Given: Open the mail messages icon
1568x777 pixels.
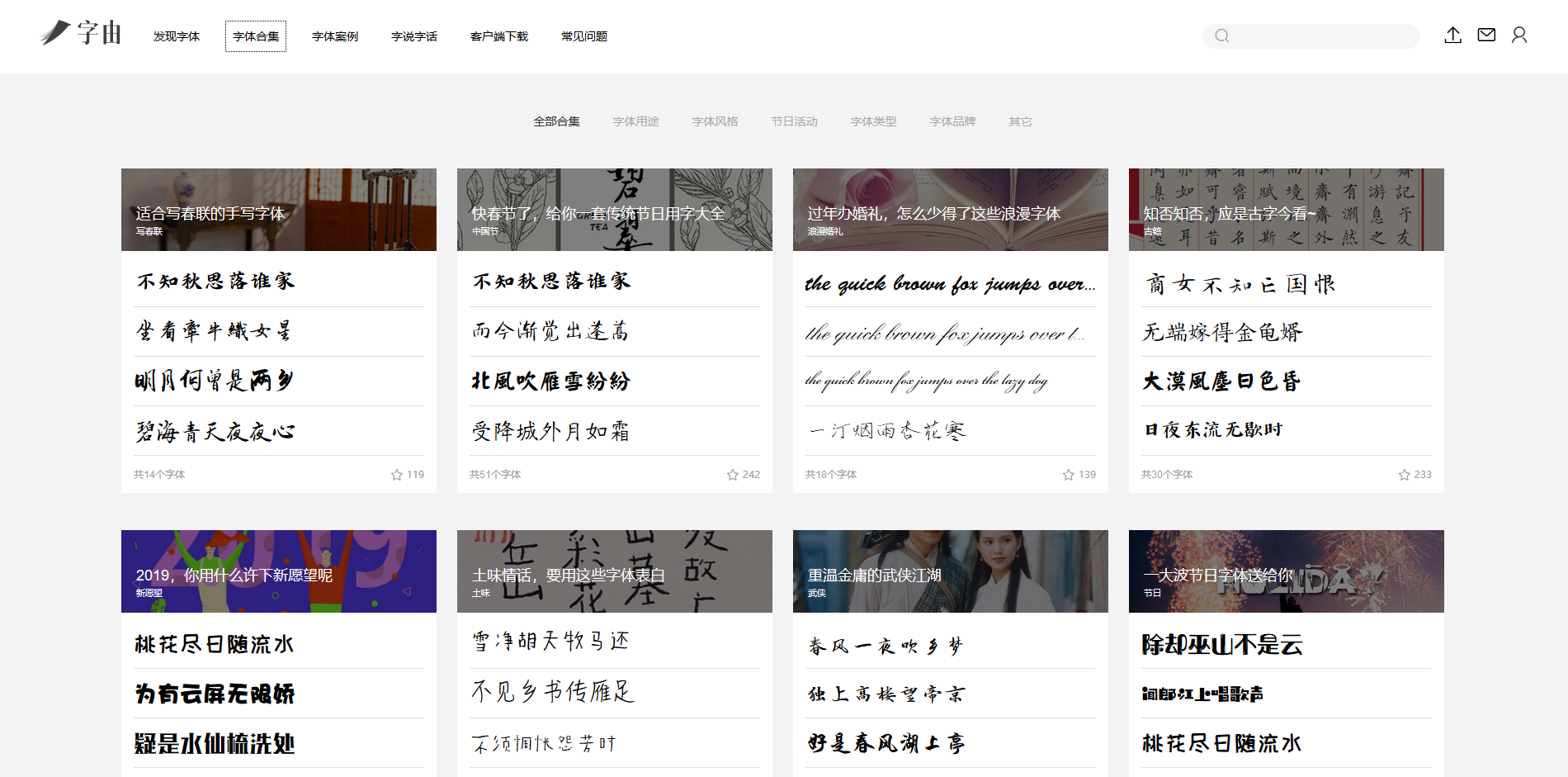Looking at the screenshot, I should click(x=1486, y=36).
